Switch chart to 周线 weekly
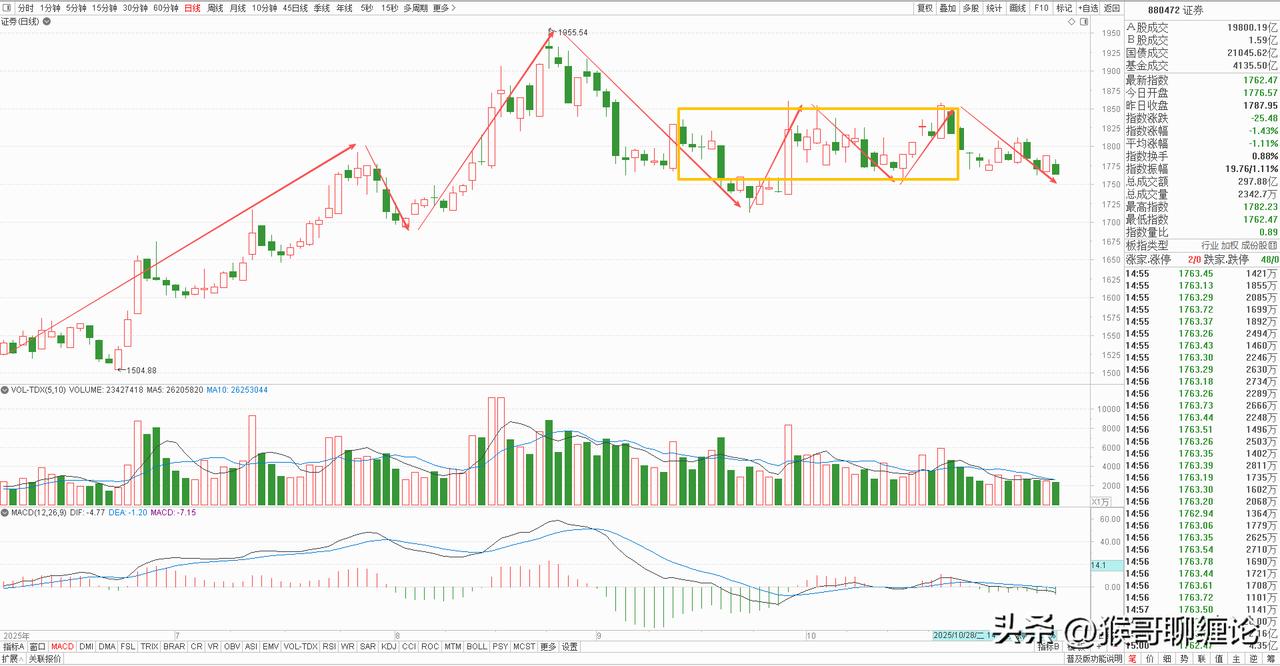Viewport: 1280px width, 666px height. [x=215, y=8]
